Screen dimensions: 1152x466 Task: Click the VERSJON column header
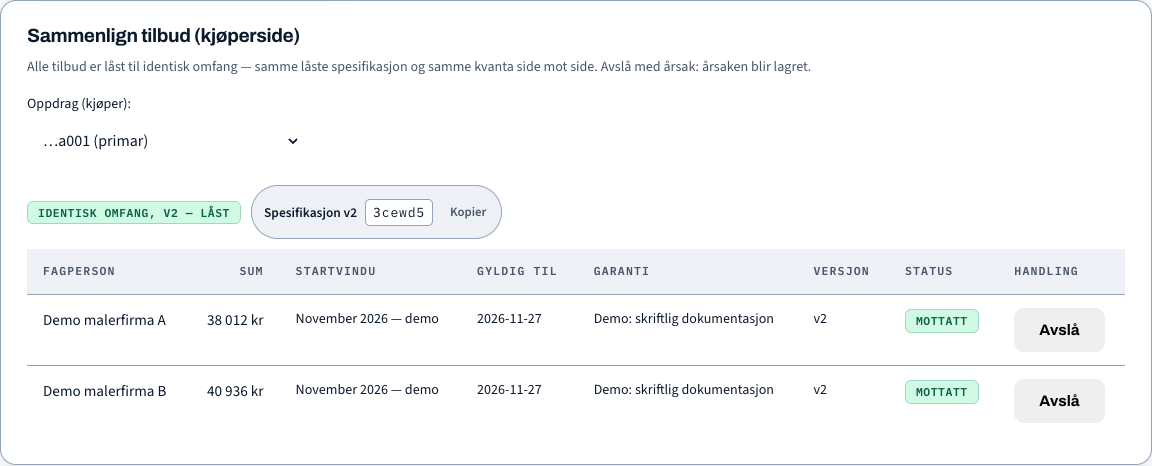pos(841,271)
